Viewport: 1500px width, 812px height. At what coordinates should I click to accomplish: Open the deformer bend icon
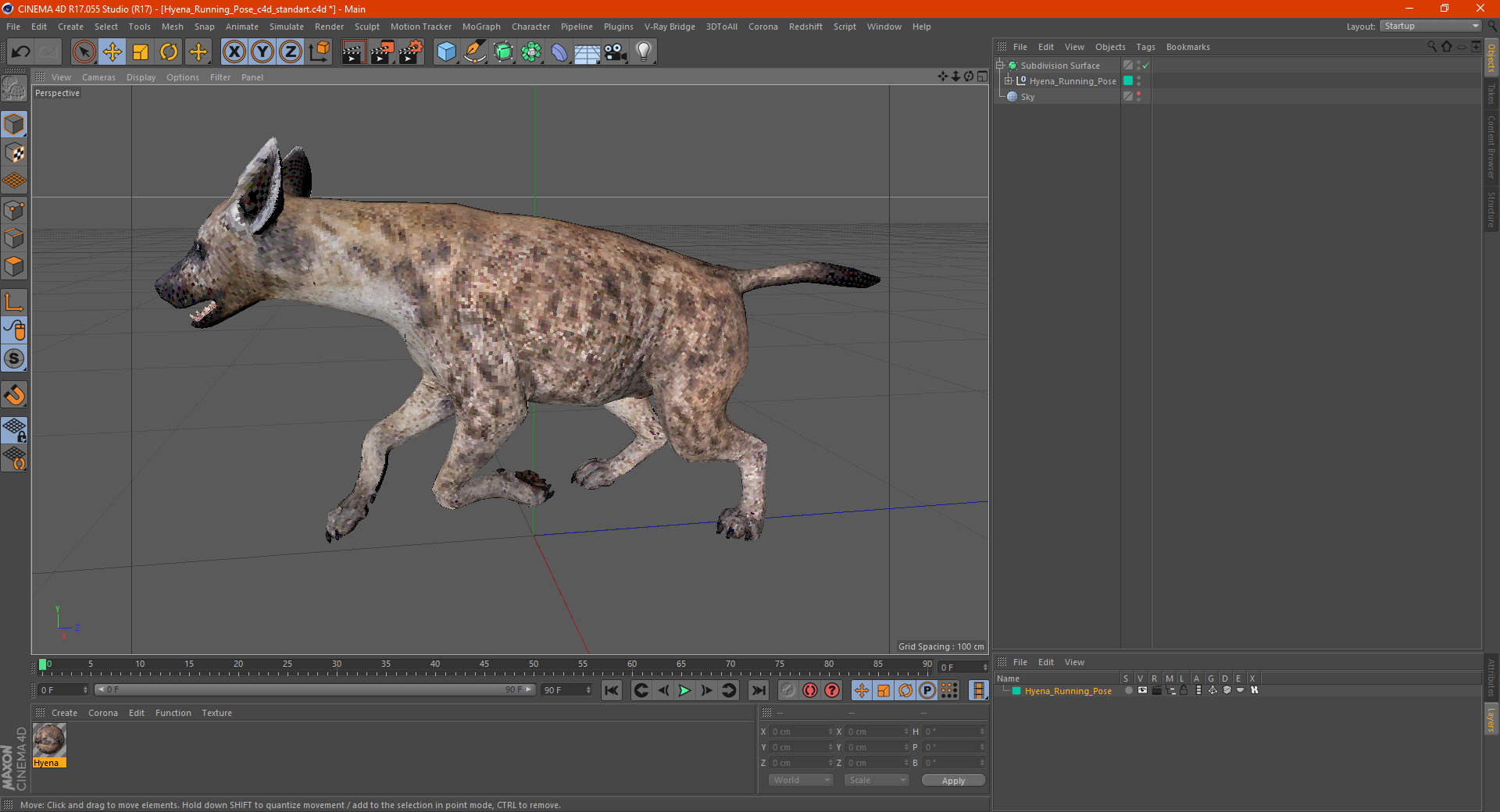559,52
